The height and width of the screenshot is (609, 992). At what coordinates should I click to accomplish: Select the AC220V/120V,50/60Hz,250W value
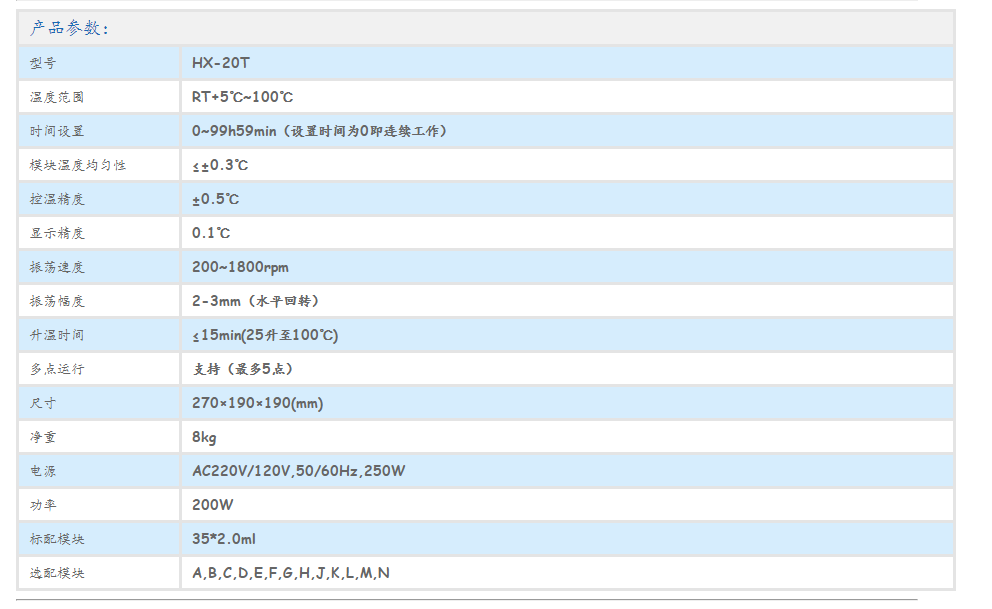click(299, 471)
